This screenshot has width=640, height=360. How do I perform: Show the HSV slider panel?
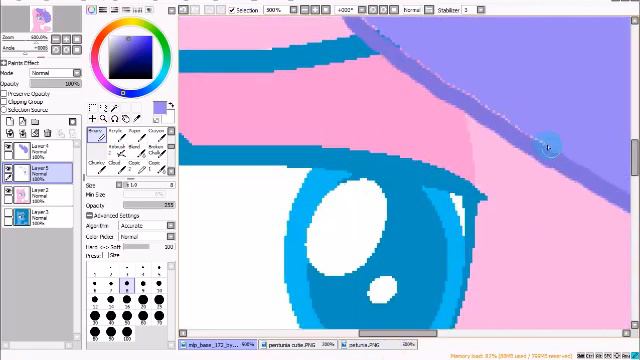coord(115,10)
